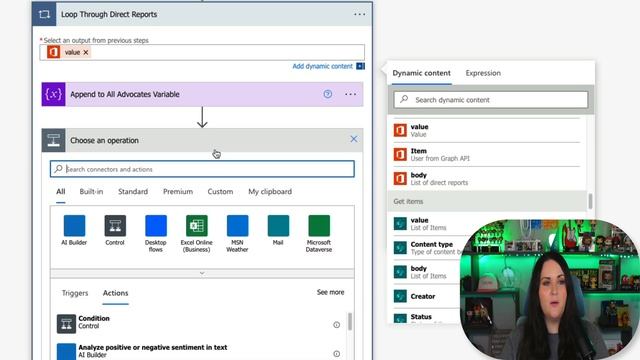
Task: Click the Loop Through Direct Reports loop icon
Action: [44, 14]
